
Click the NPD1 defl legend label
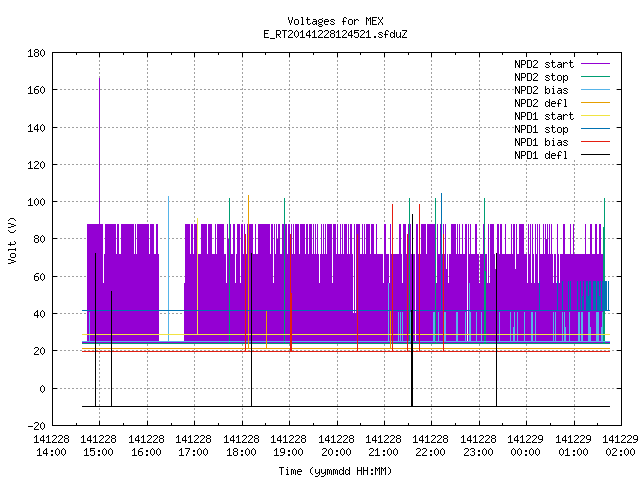pos(541,155)
